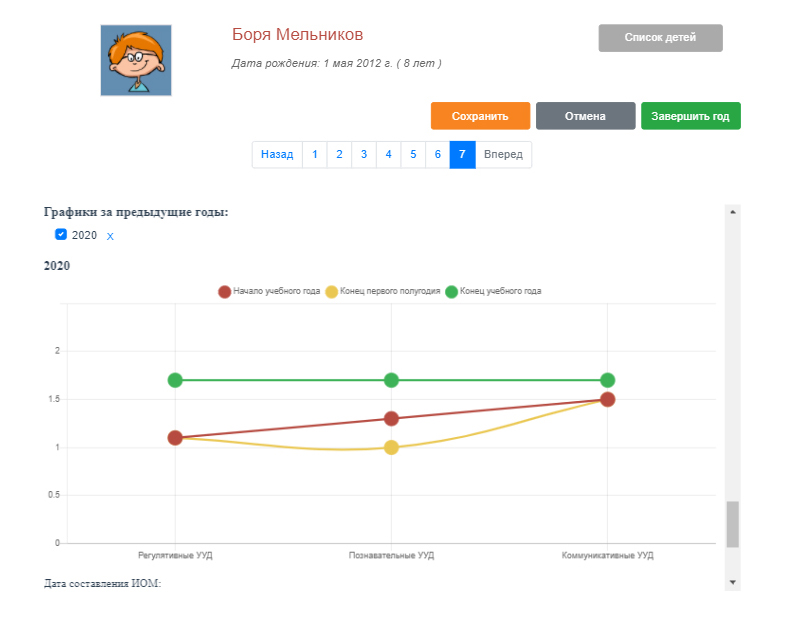
Task: Open the Список детей list
Action: [x=660, y=38]
